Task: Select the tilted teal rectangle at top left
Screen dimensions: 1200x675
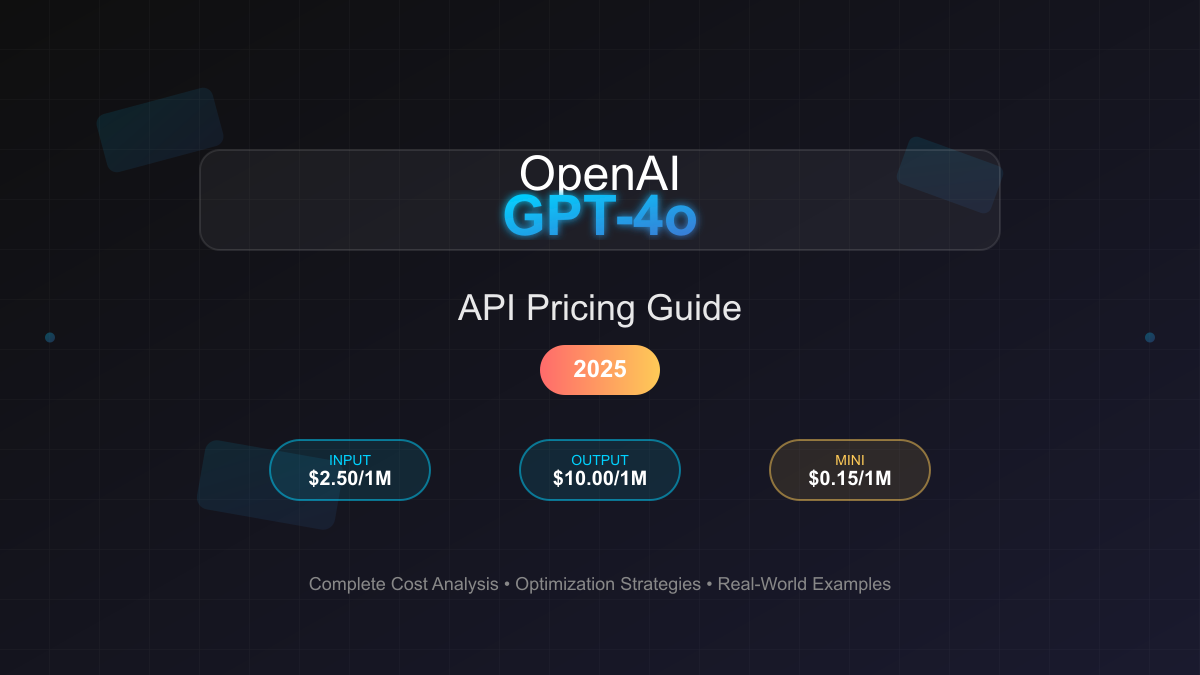Action: point(160,130)
